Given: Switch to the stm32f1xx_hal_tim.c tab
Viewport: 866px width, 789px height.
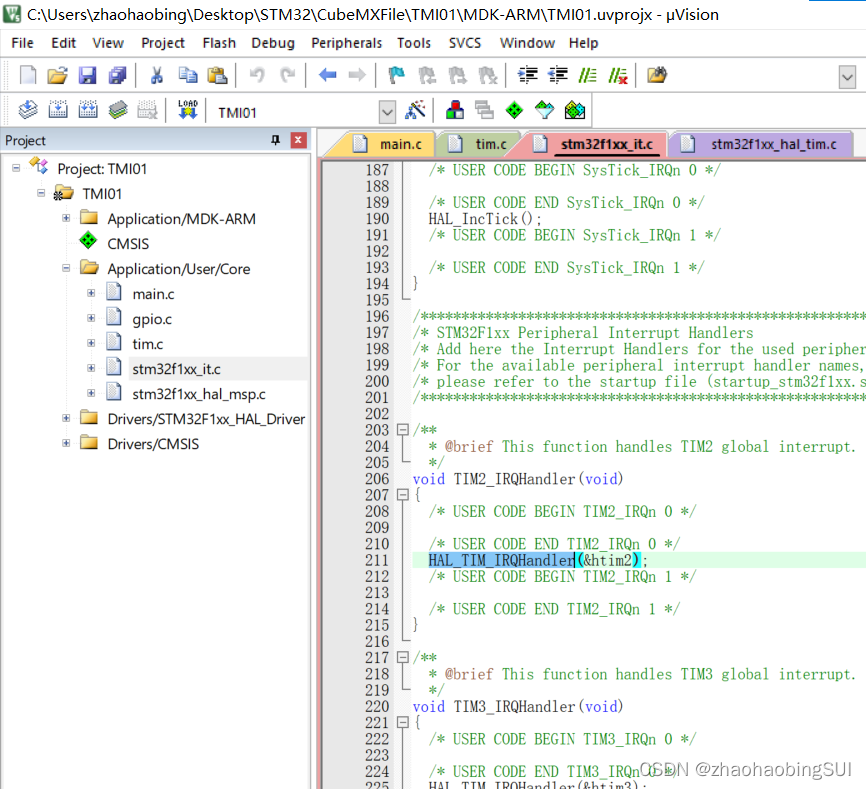Looking at the screenshot, I should pyautogui.click(x=760, y=144).
